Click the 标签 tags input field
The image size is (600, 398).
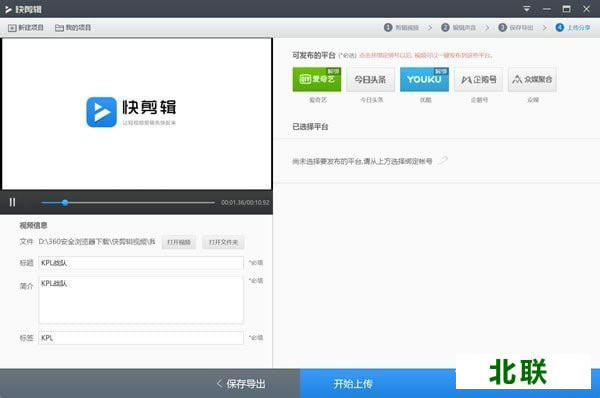tap(141, 338)
